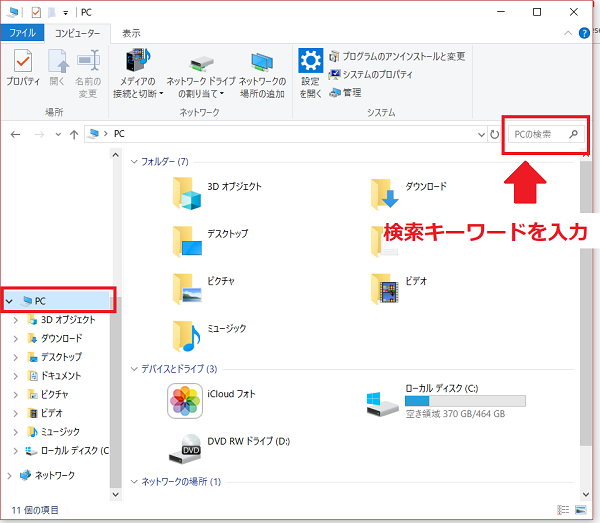Screen dimensions: 600x523
Task: Select ローカル ディスク (C:) drive
Action: coord(446,402)
